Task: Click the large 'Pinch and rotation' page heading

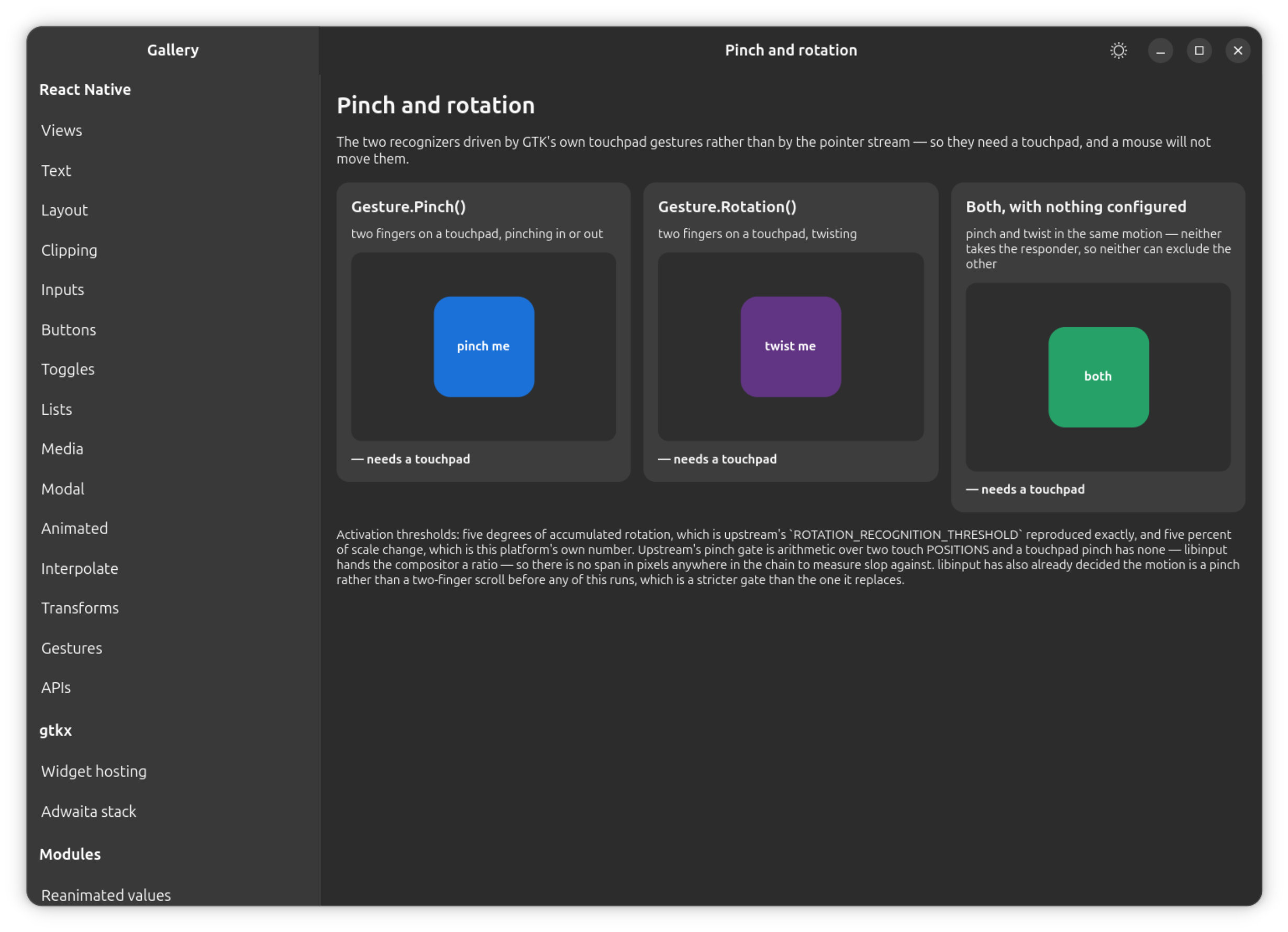Action: [x=436, y=106]
